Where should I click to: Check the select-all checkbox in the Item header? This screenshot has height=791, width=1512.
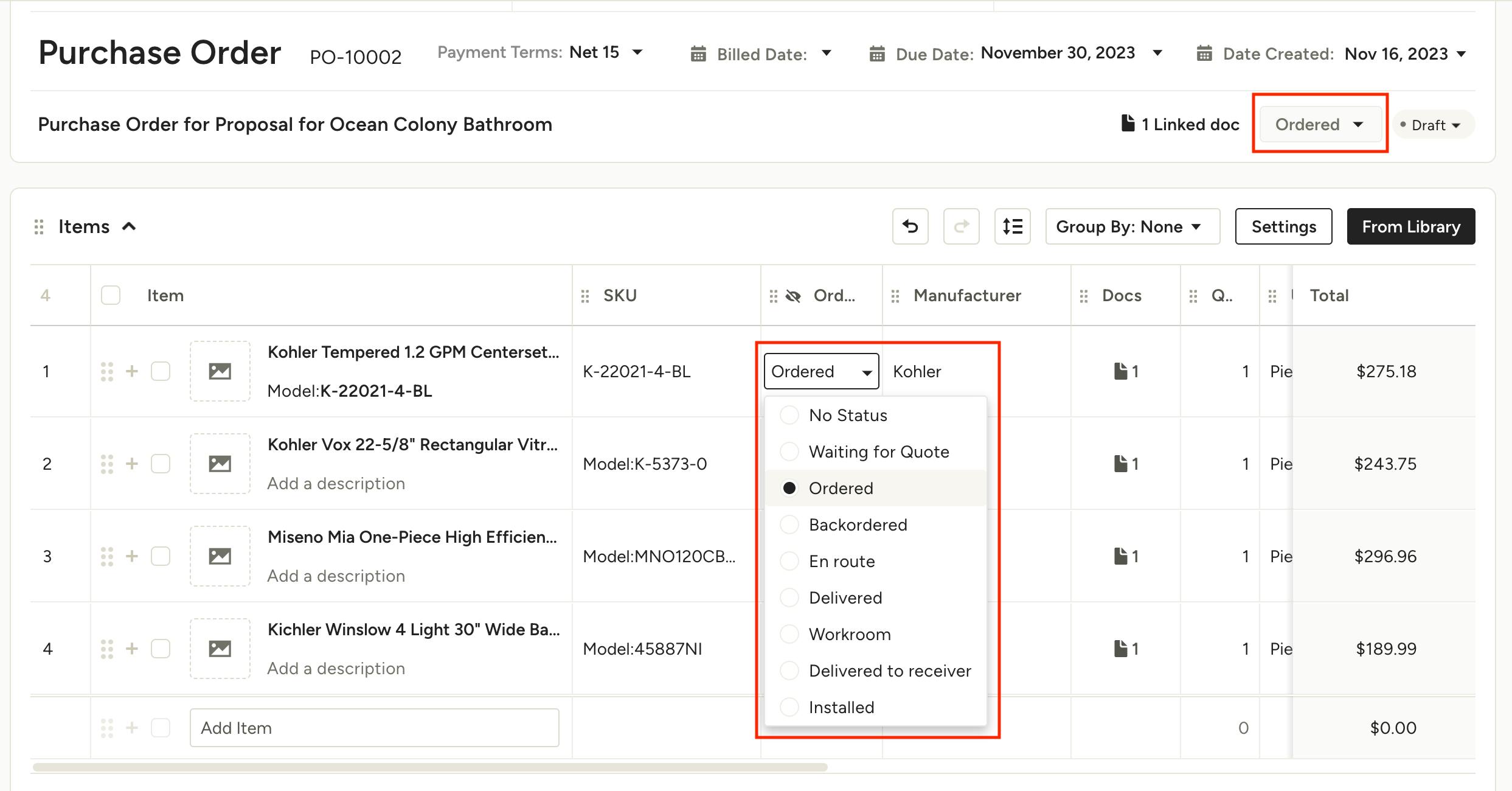coord(111,295)
